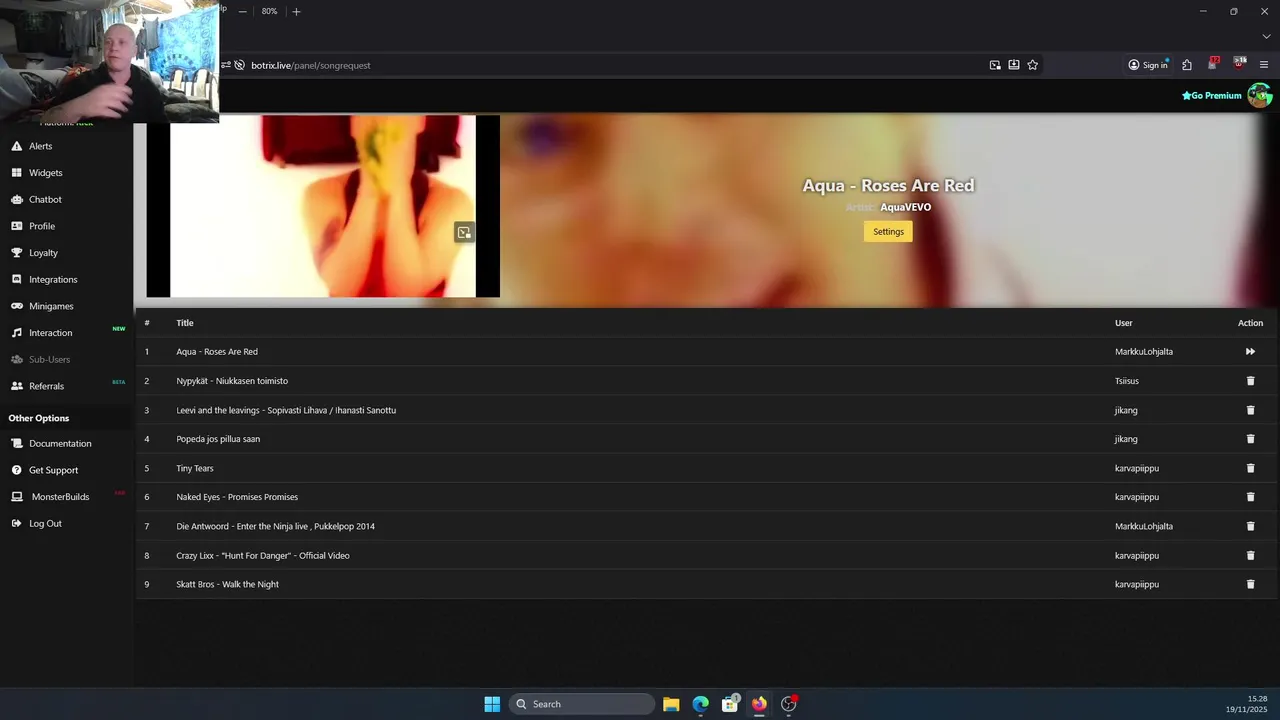Bookmark this page with star icon

[x=1033, y=65]
